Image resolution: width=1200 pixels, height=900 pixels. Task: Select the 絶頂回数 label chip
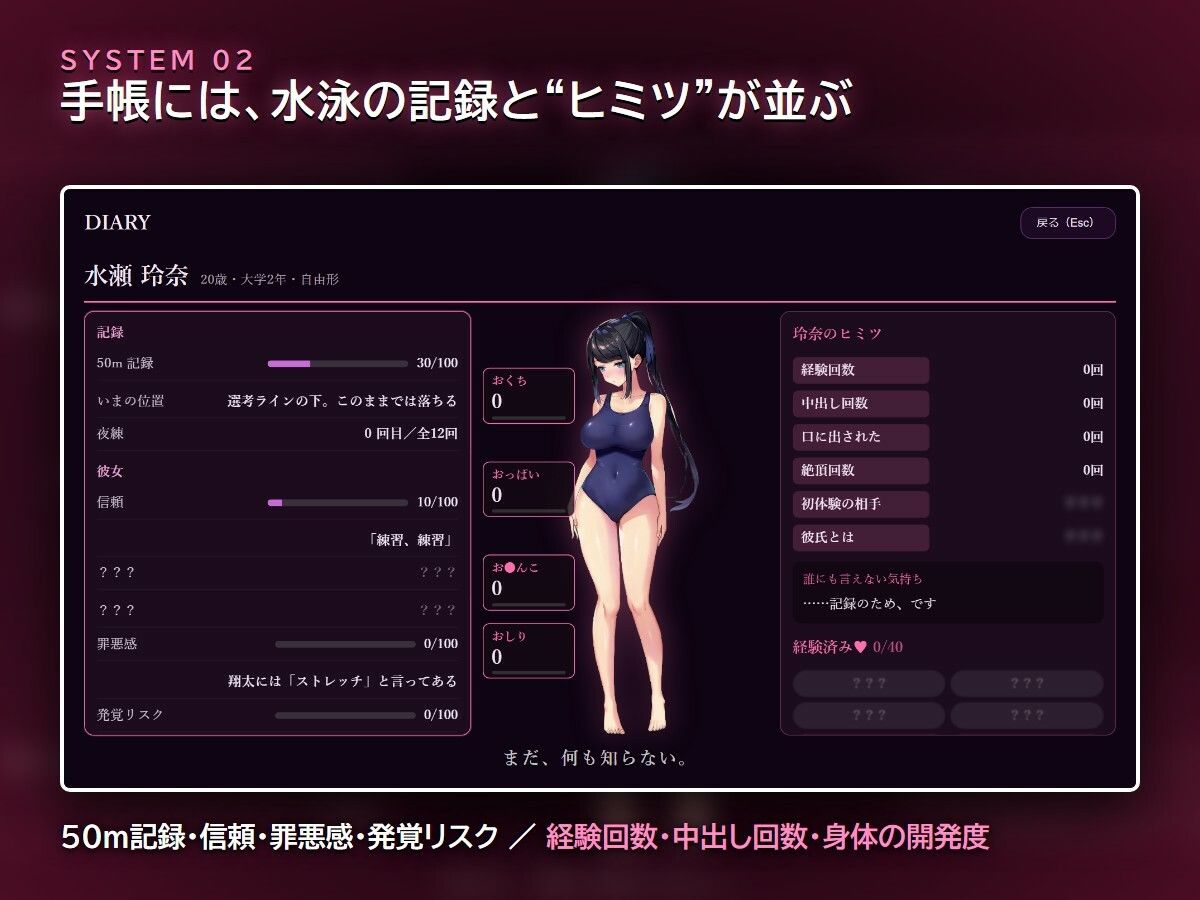(861, 471)
